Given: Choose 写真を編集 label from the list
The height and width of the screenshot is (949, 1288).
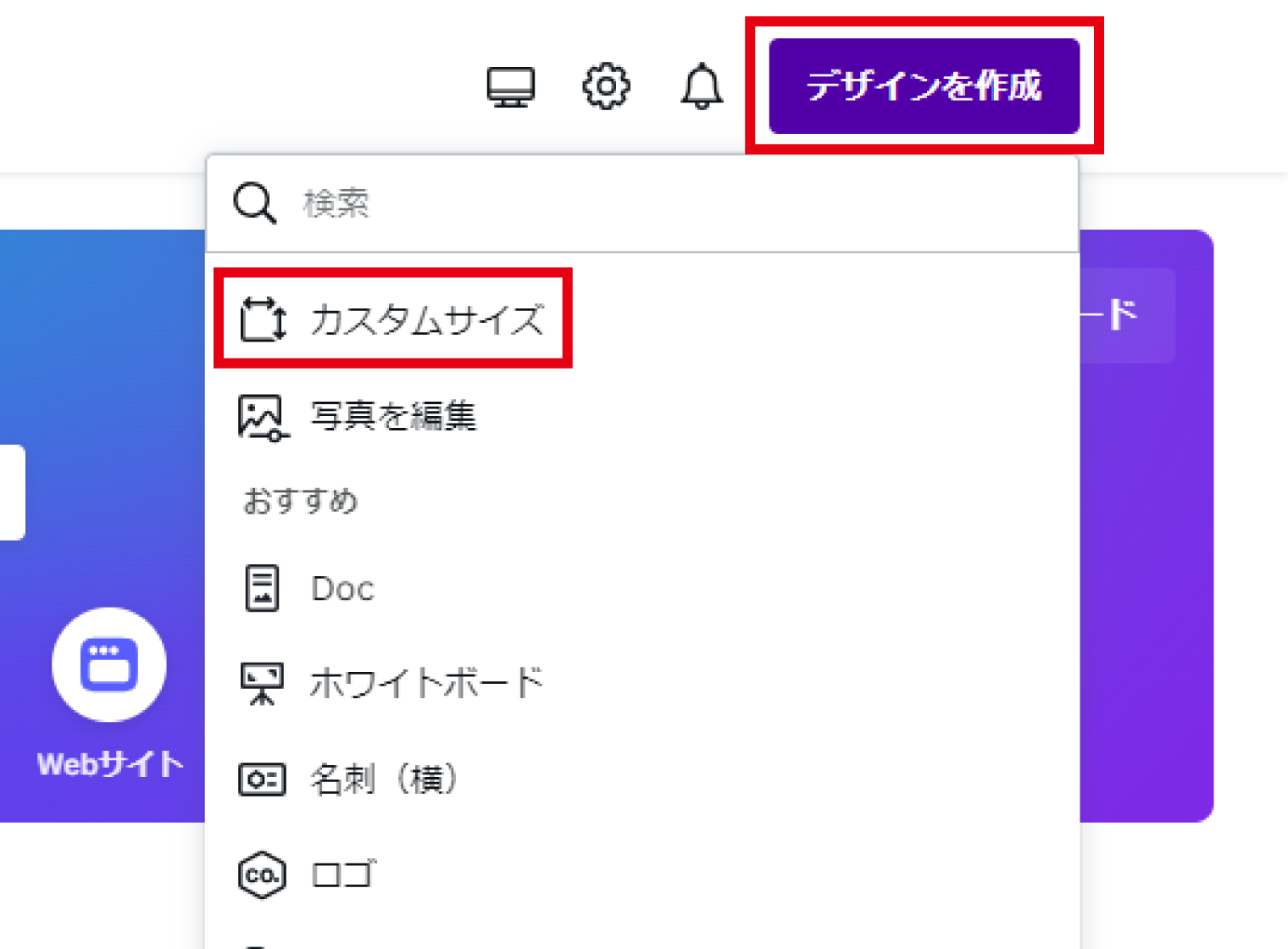Looking at the screenshot, I should 393,417.
